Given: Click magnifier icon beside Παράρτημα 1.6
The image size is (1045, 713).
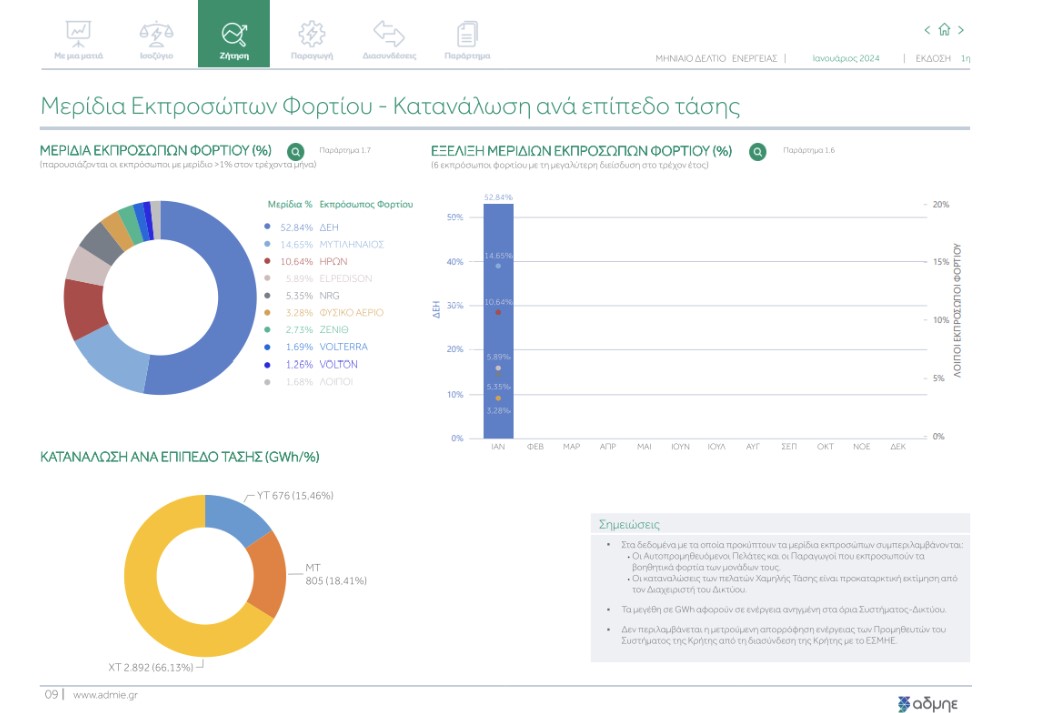Looking at the screenshot, I should pyautogui.click(x=758, y=152).
